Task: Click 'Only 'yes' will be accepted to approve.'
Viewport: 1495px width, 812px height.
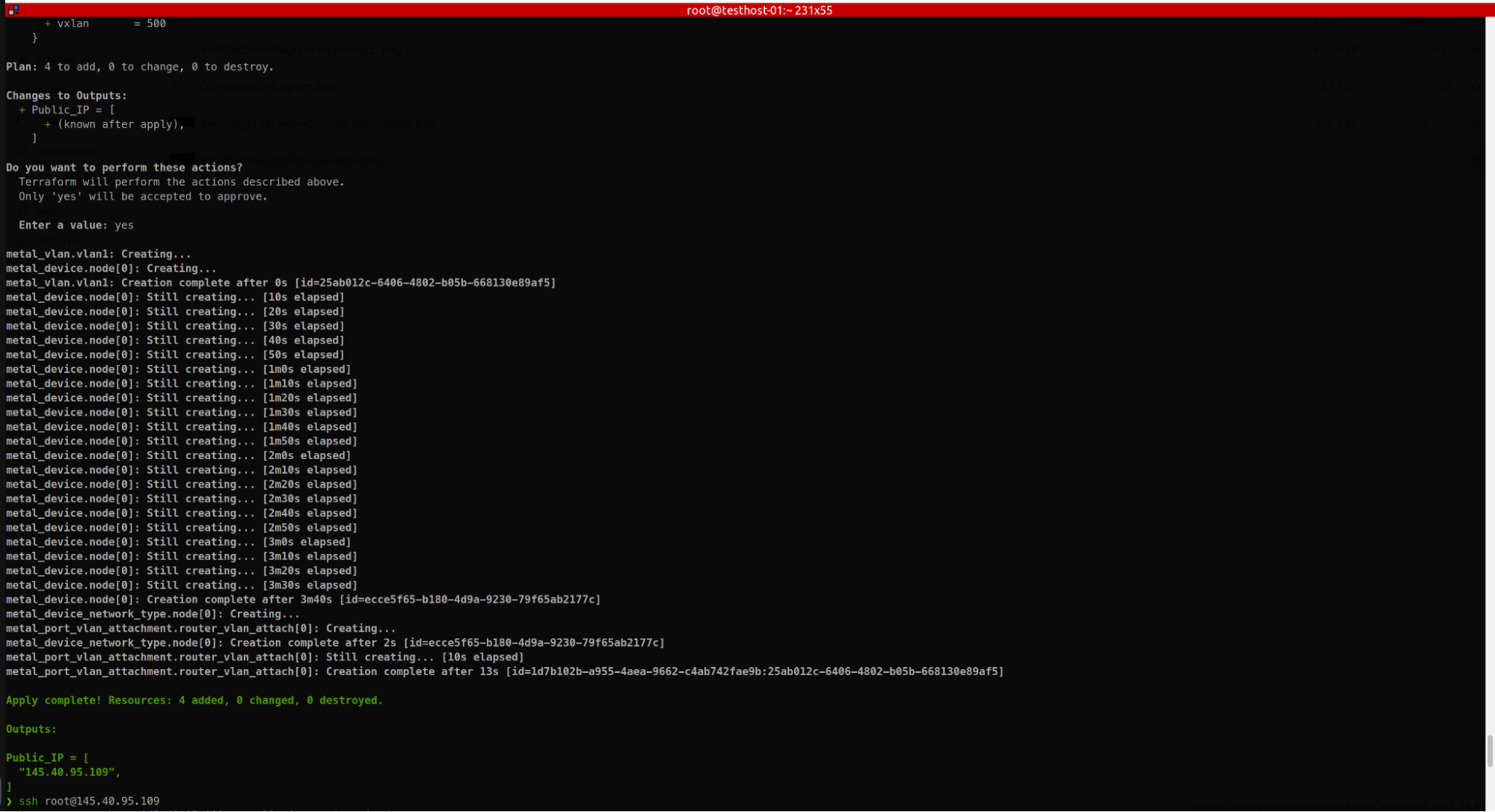Action: coord(143,197)
